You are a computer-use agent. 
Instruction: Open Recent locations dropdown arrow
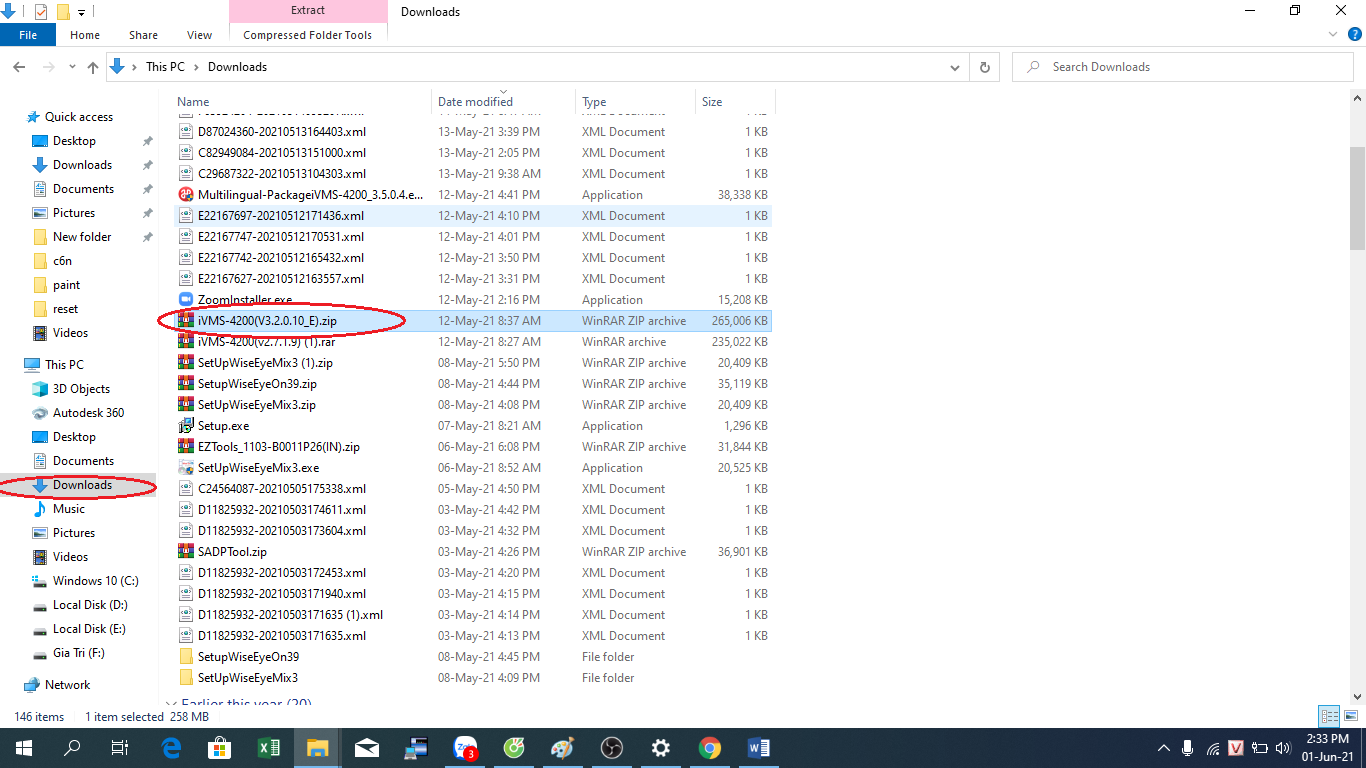pos(73,67)
